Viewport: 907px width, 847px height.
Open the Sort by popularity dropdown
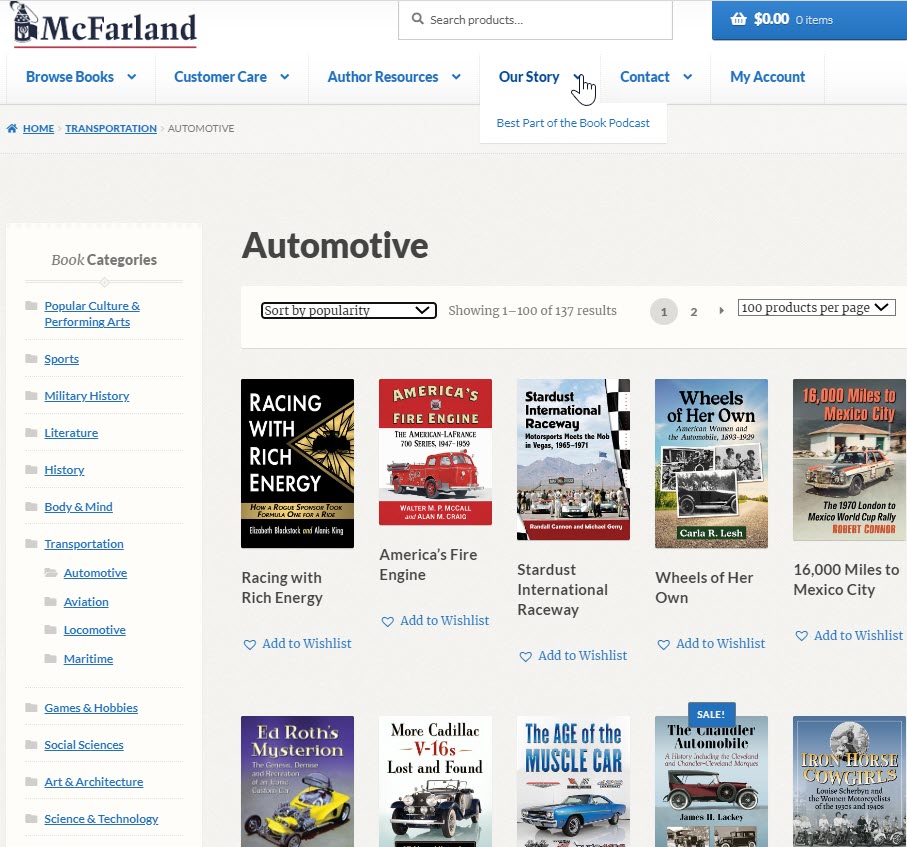click(349, 311)
